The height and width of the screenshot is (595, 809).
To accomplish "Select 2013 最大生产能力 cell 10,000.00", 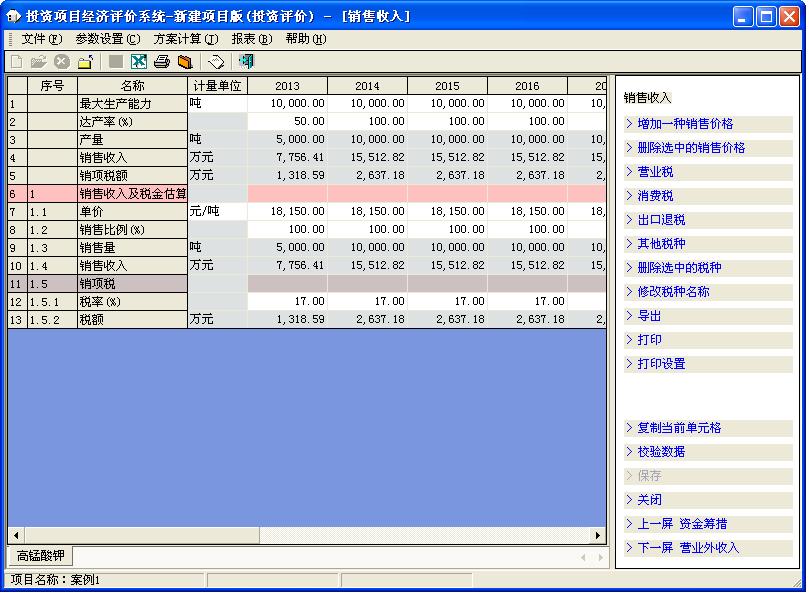I will (x=287, y=103).
